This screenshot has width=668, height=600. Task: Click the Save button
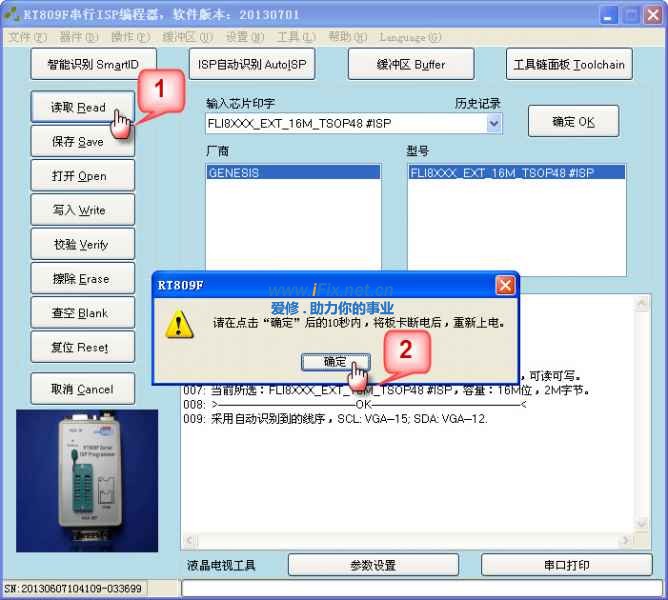point(78,142)
